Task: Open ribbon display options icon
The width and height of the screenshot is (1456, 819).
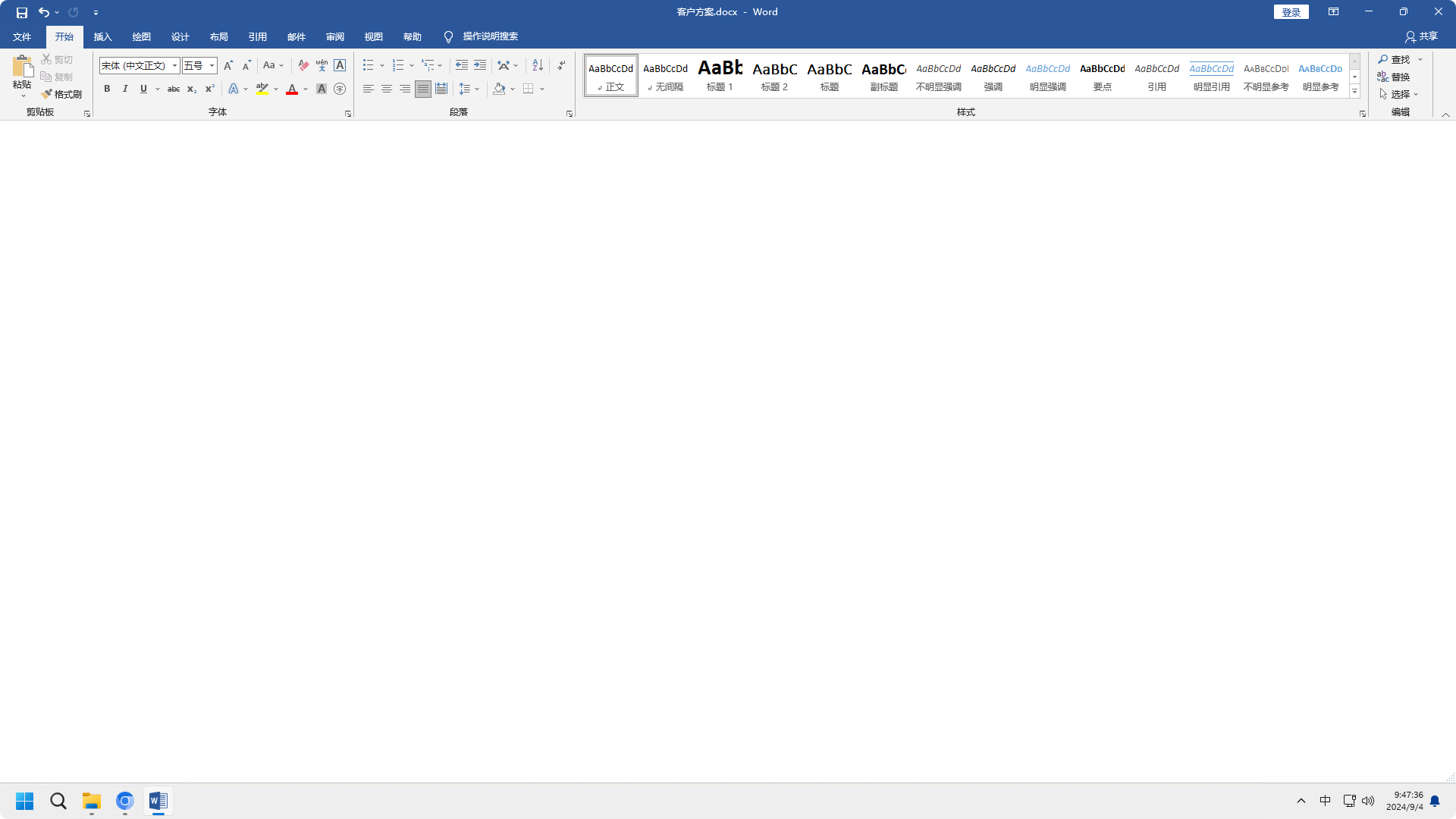Action: tap(1333, 12)
